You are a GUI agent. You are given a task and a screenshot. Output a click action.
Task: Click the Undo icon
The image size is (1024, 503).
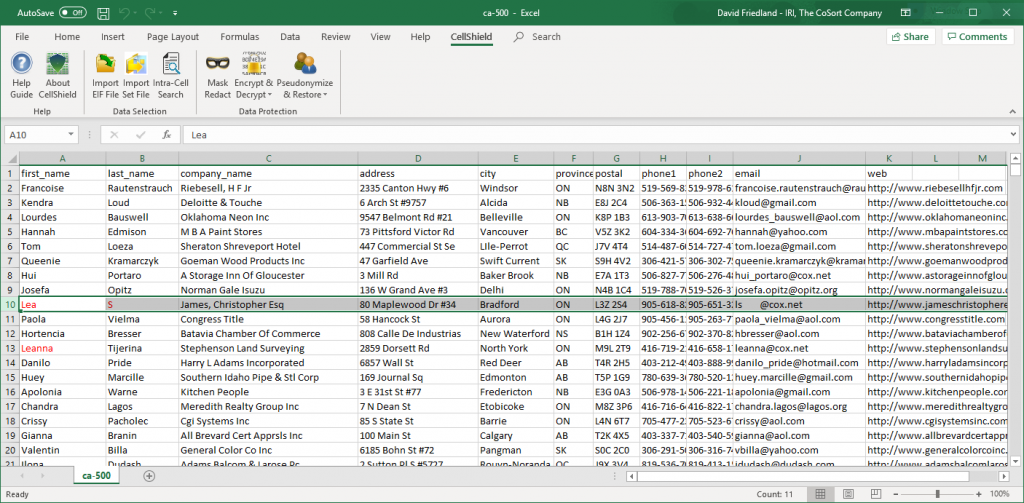tap(126, 12)
